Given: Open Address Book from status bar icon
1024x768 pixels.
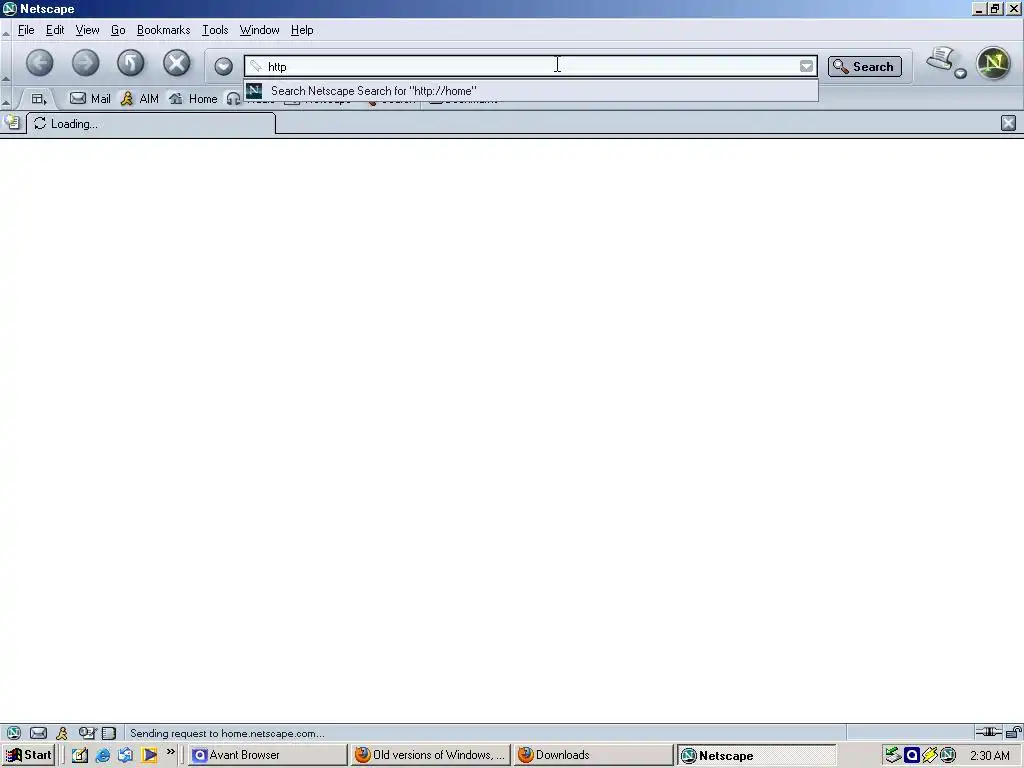Looking at the screenshot, I should pos(109,733).
